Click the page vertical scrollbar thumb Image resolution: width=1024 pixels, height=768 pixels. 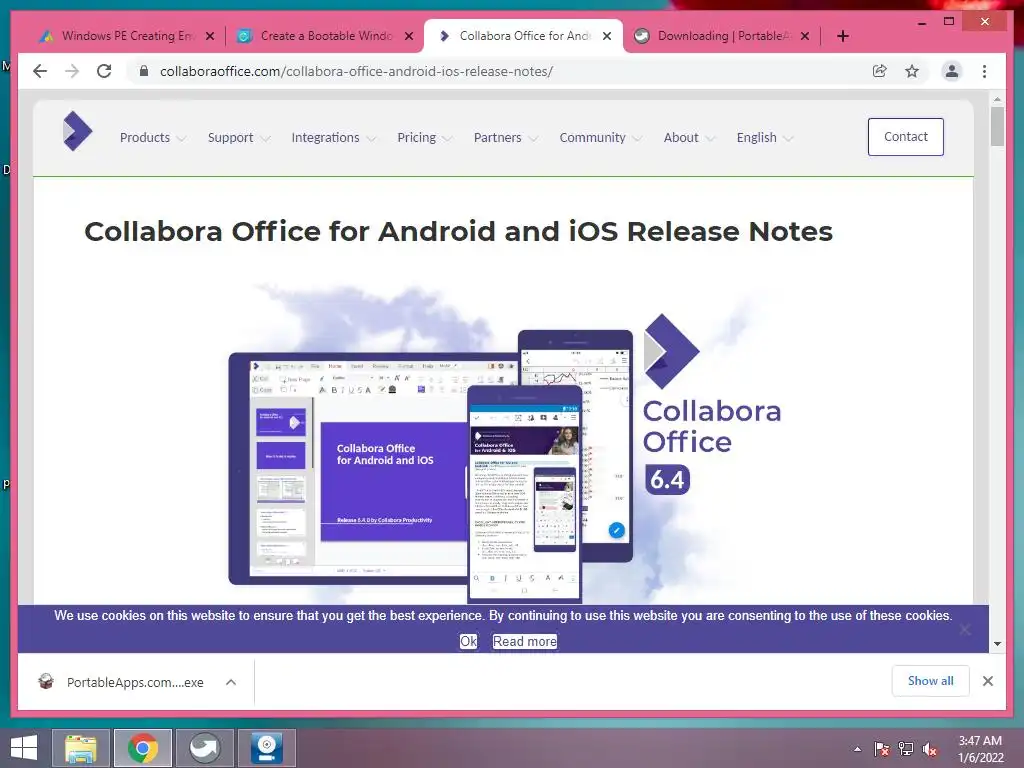pos(997,126)
